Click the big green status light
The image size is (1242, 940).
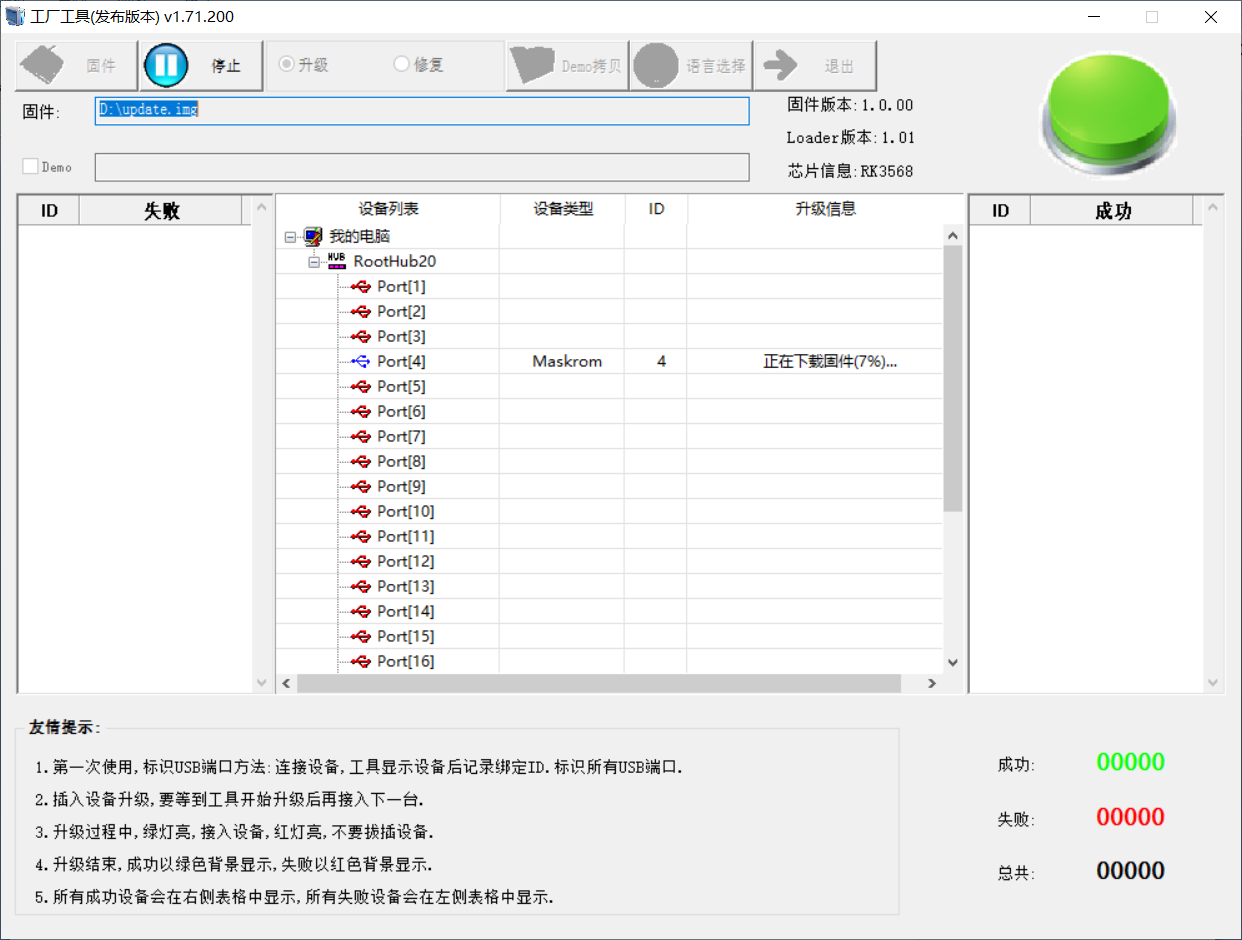tap(1108, 110)
